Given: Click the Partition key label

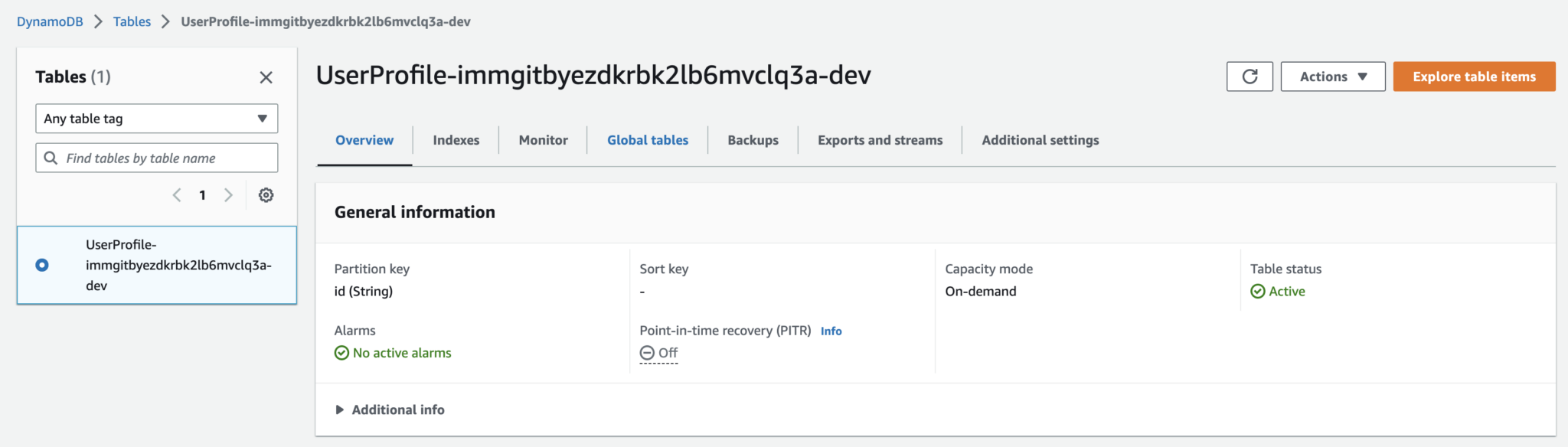Looking at the screenshot, I should [372, 269].
